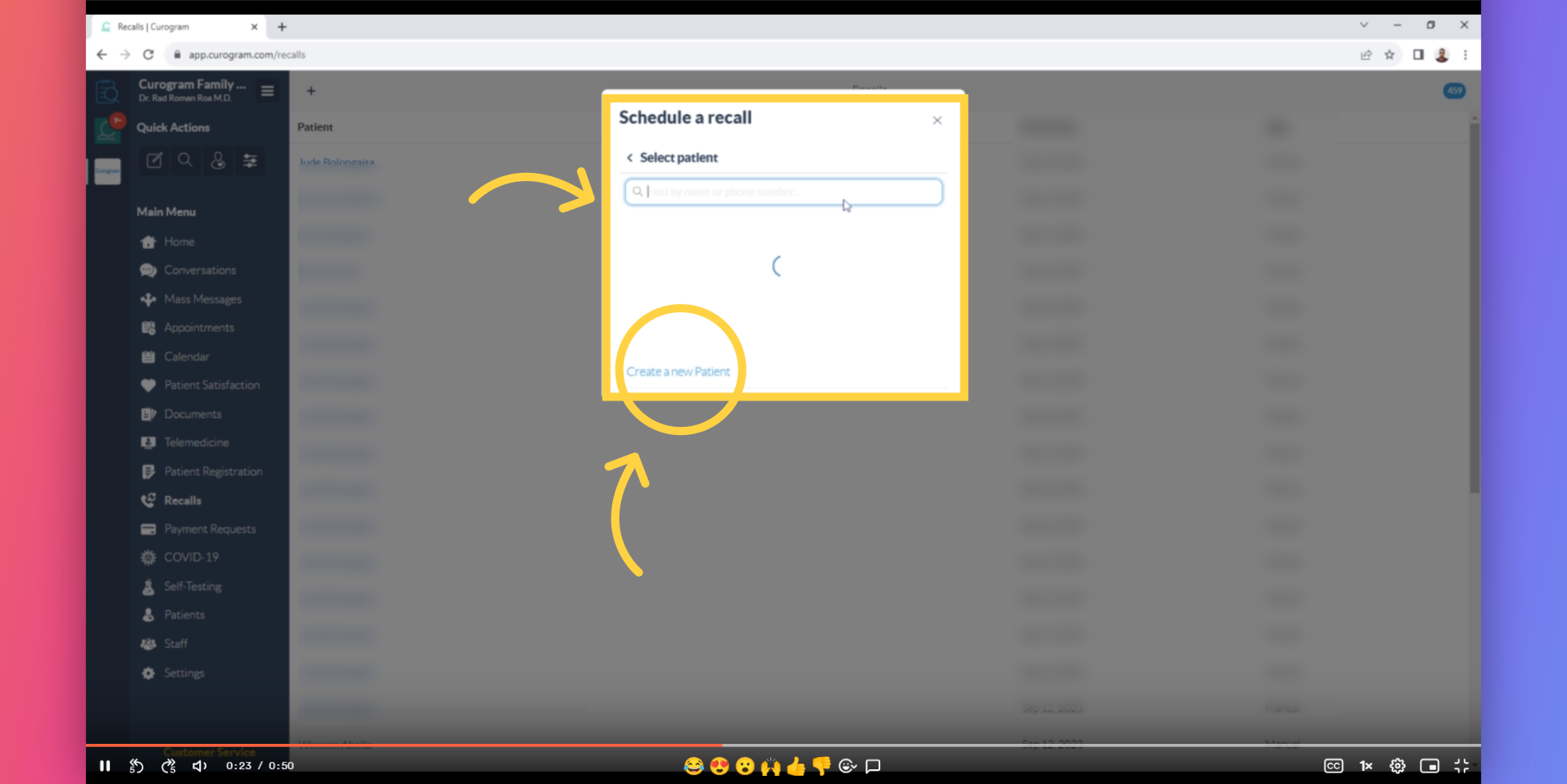Rewind video using the skip-back icon

136,766
